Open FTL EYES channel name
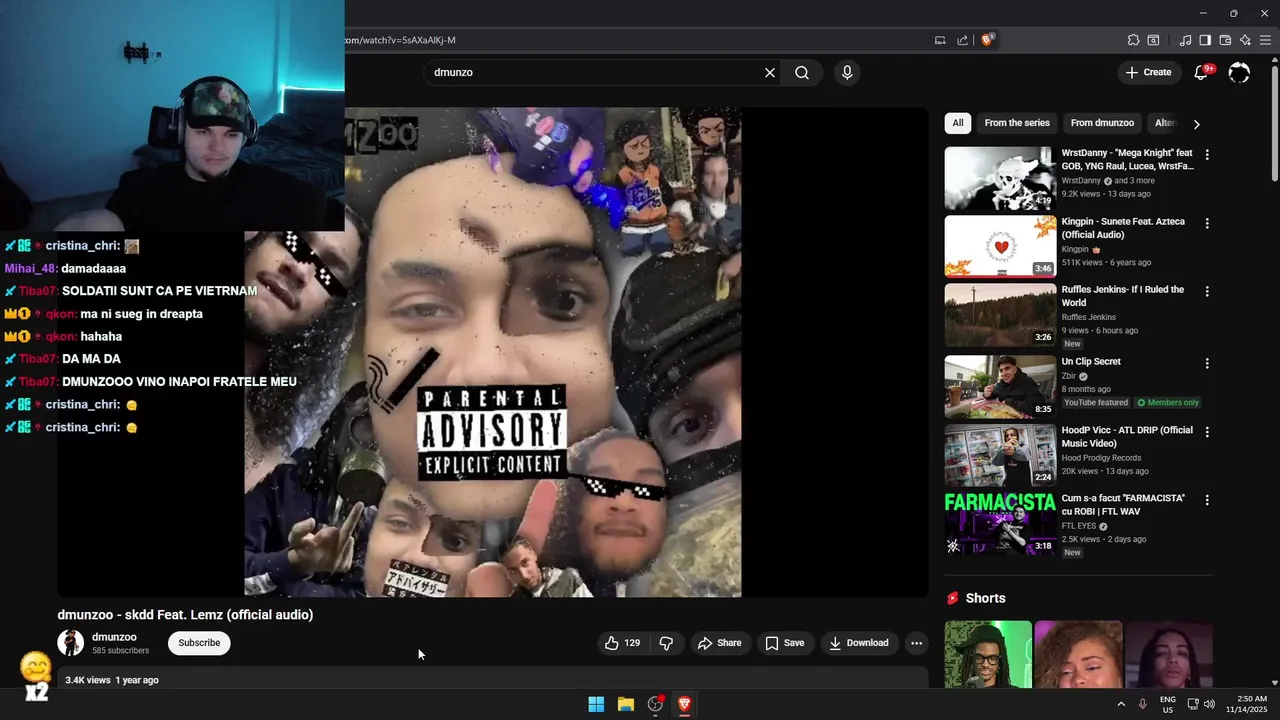Viewport: 1280px width, 720px height. pos(1079,526)
